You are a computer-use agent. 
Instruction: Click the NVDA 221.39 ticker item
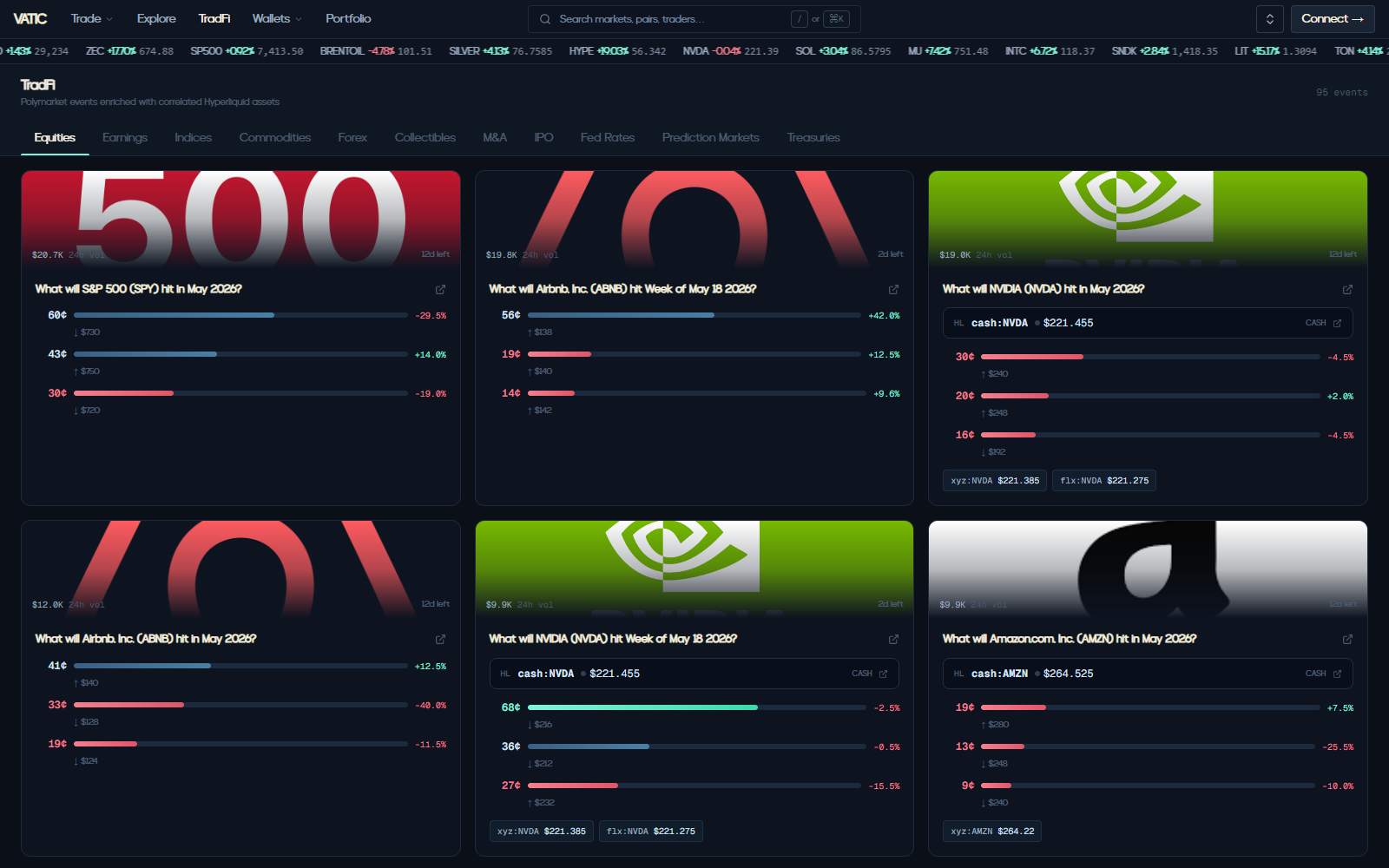(x=730, y=51)
